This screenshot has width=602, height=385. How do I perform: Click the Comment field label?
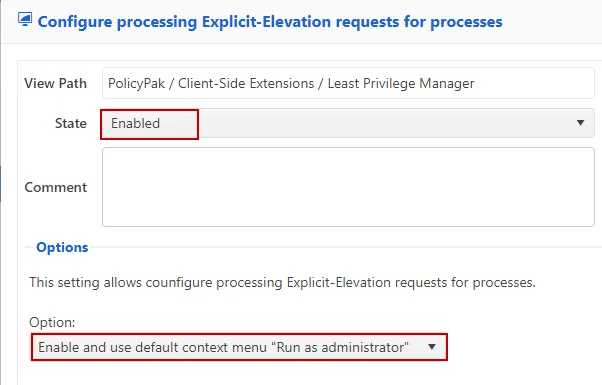[x=56, y=187]
